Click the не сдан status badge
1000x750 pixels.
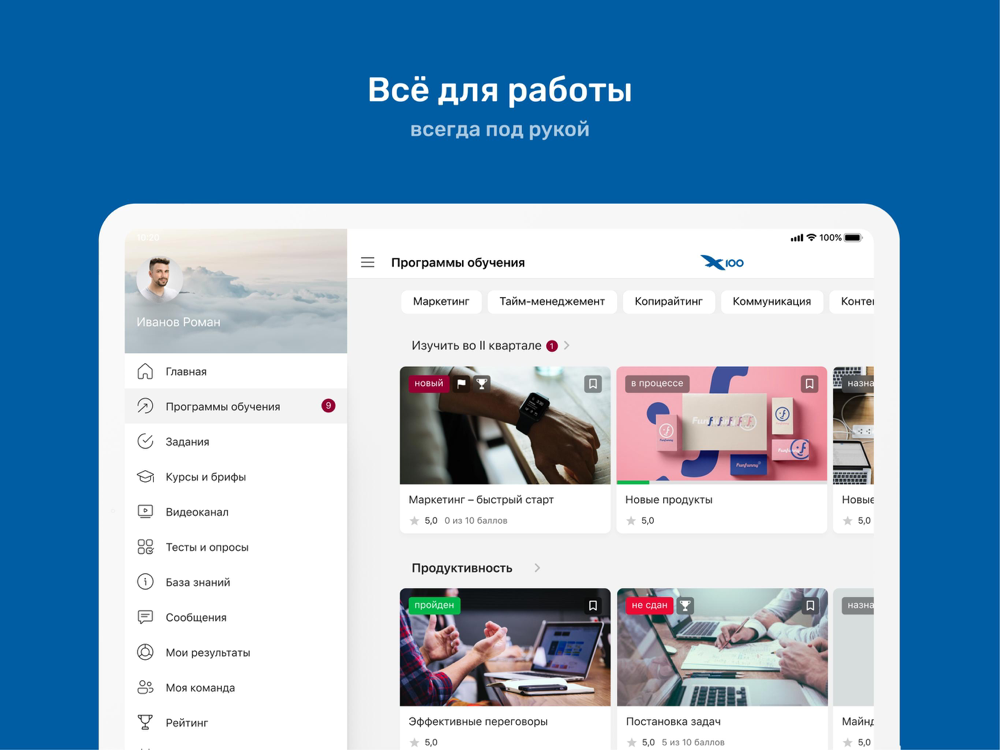click(x=649, y=605)
